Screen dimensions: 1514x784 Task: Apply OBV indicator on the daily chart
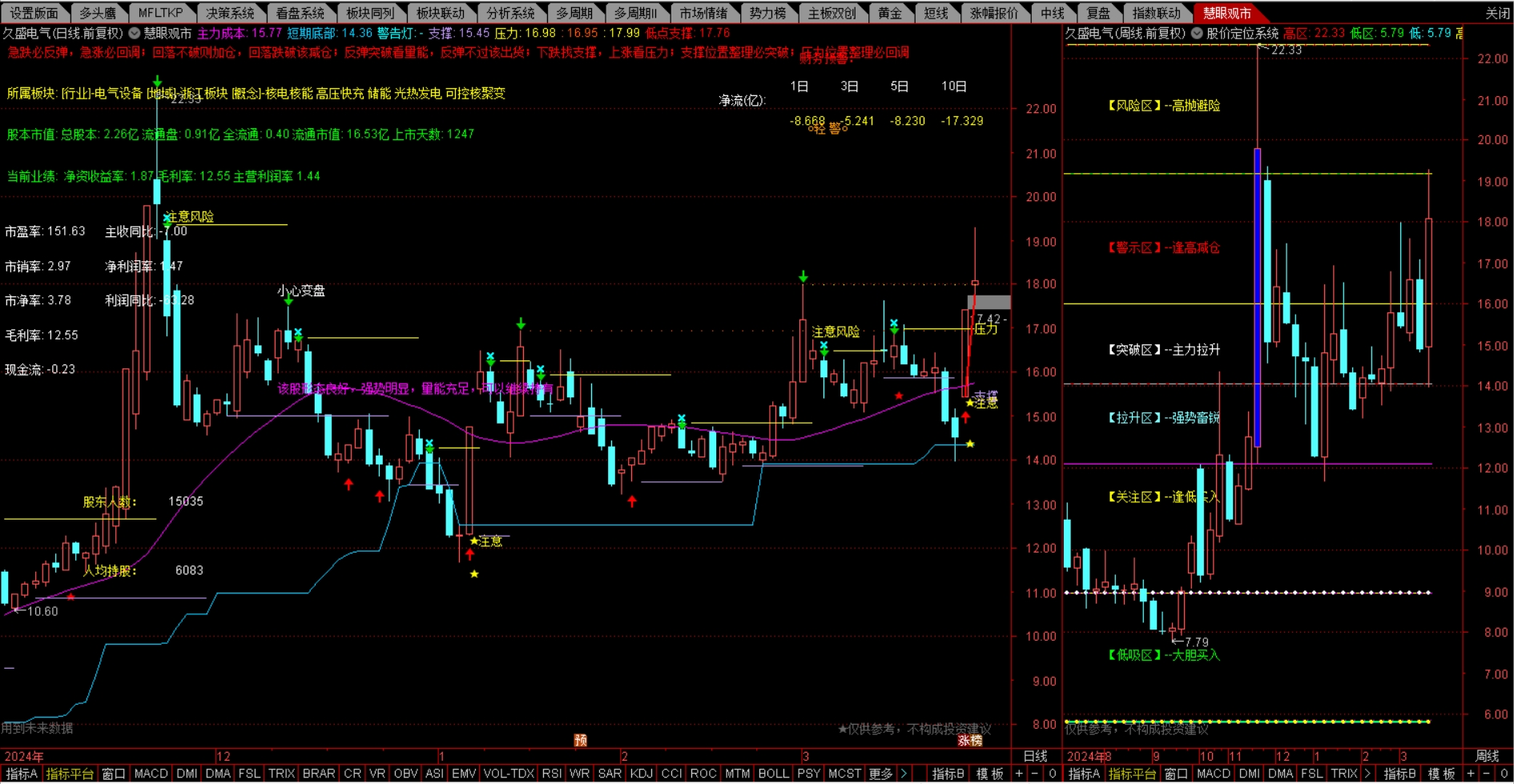click(x=406, y=774)
